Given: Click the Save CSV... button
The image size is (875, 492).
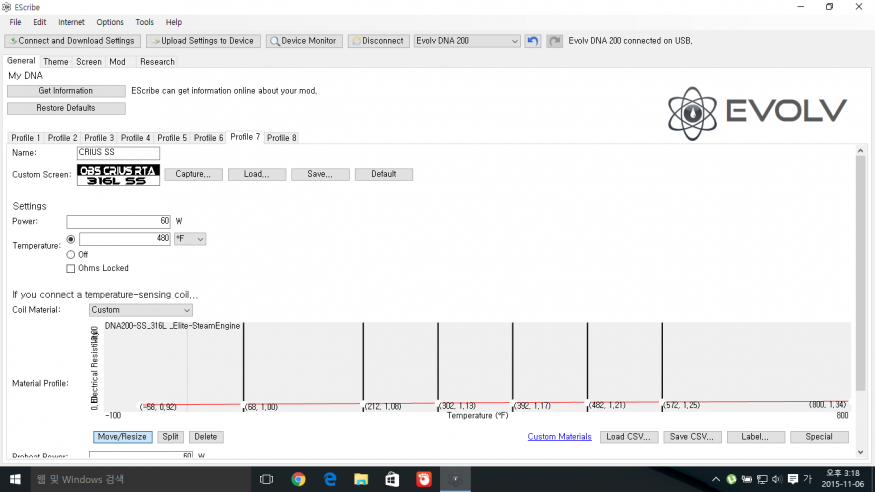Looking at the screenshot, I should point(692,437).
